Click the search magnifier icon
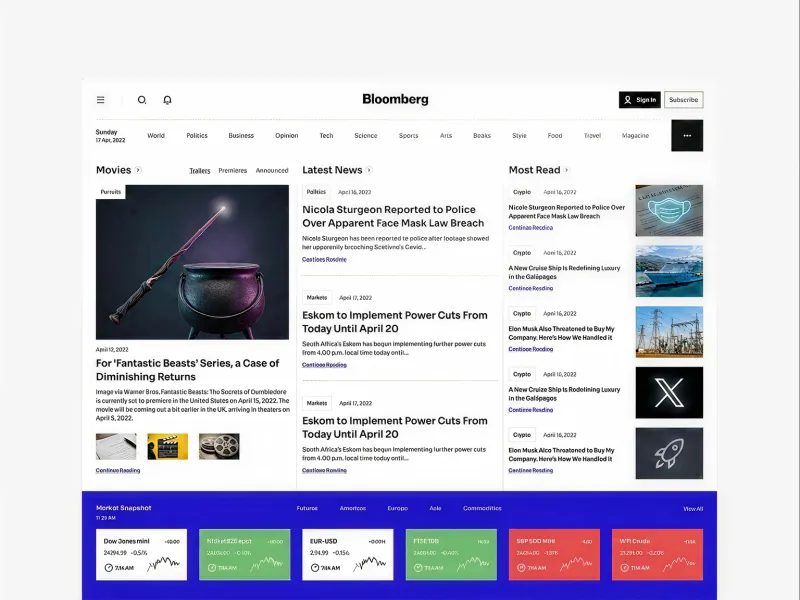 (142, 100)
